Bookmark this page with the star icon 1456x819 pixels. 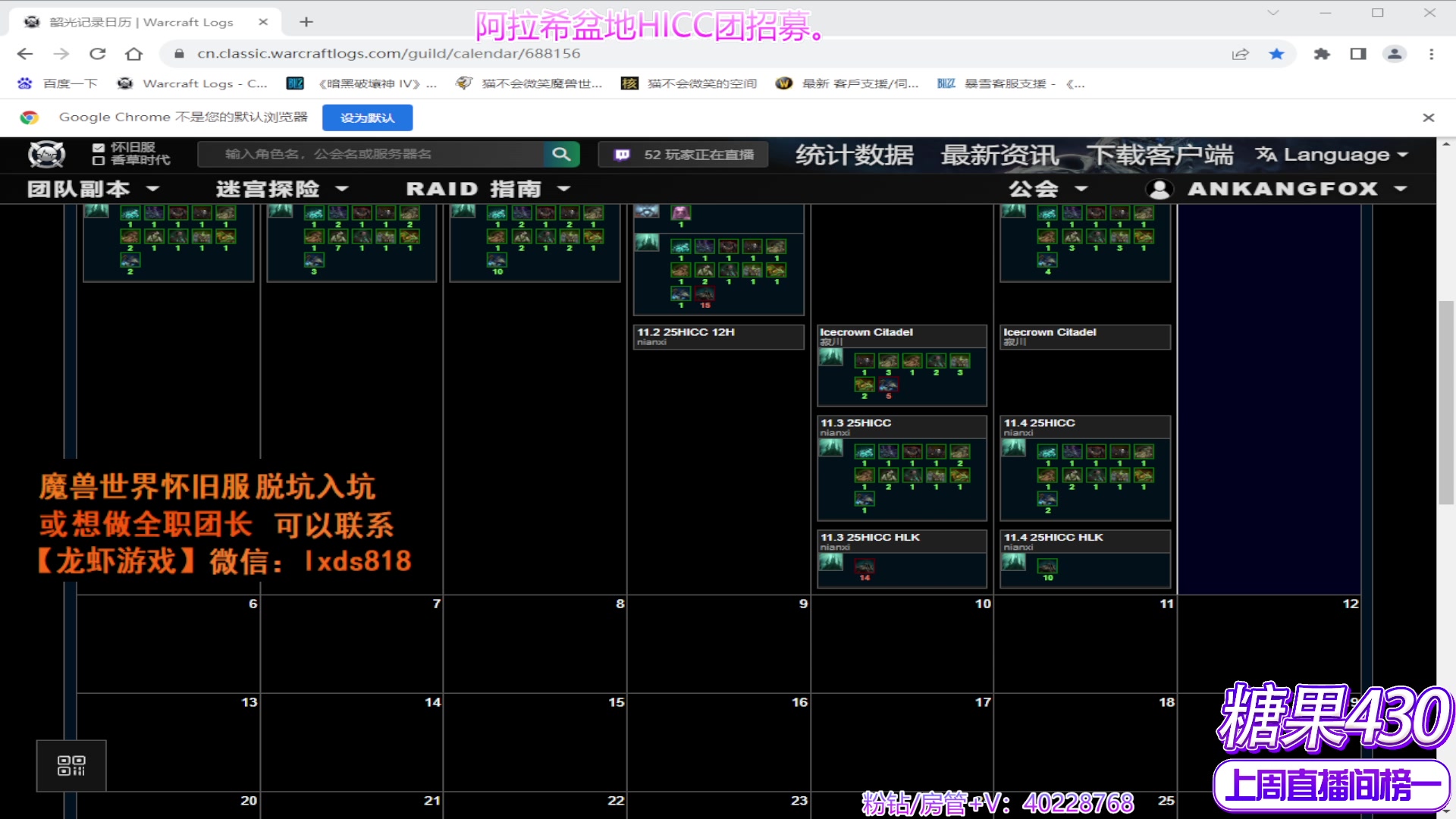[x=1277, y=54]
